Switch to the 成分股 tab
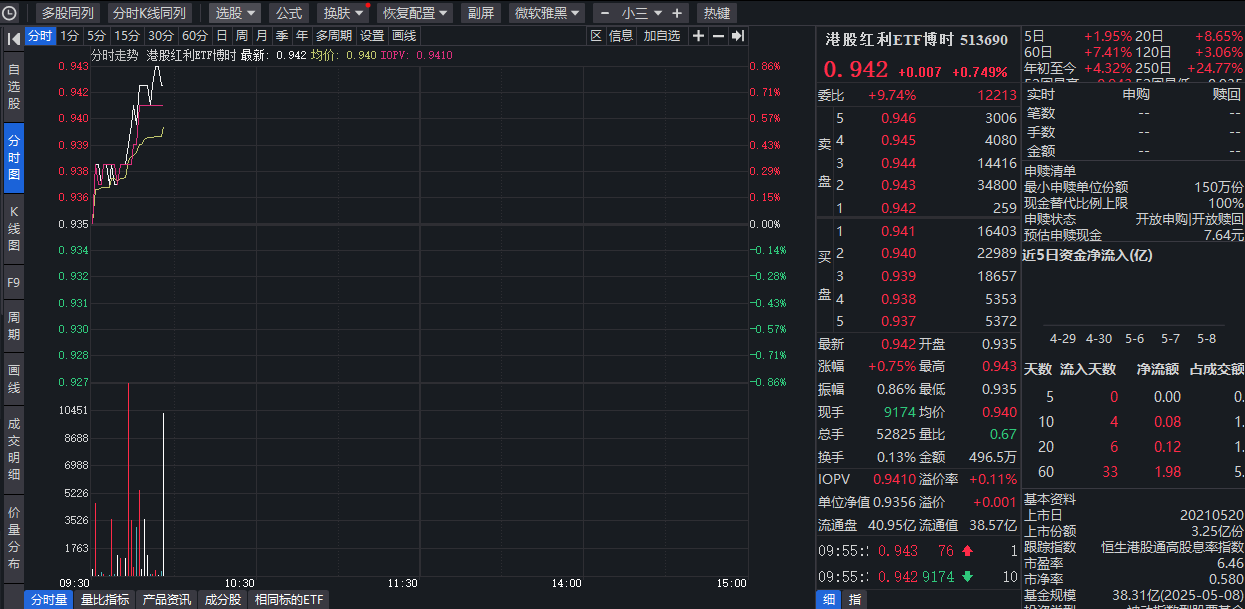Screen dimensions: 1245x609 pyautogui.click(x=221, y=599)
